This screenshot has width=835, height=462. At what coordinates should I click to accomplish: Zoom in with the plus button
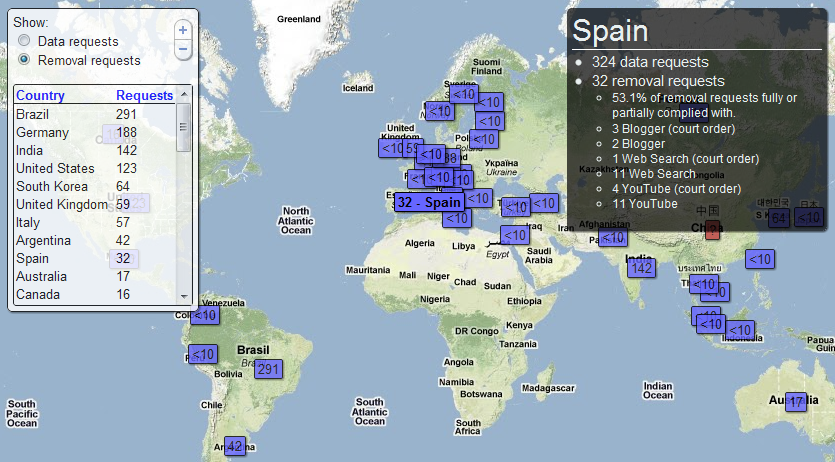(x=183, y=30)
